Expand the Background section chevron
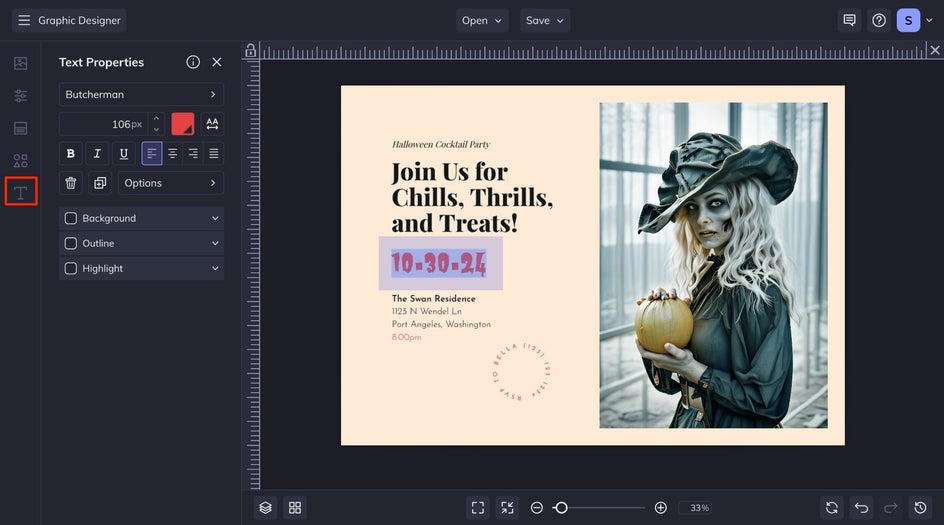This screenshot has width=944, height=525. coord(215,218)
